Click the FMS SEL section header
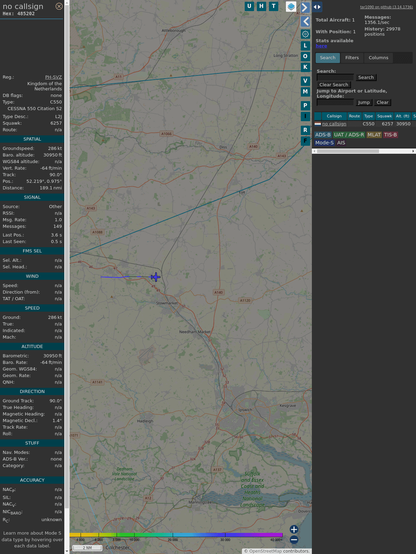Screen dimensions: 416x554 point(32,251)
